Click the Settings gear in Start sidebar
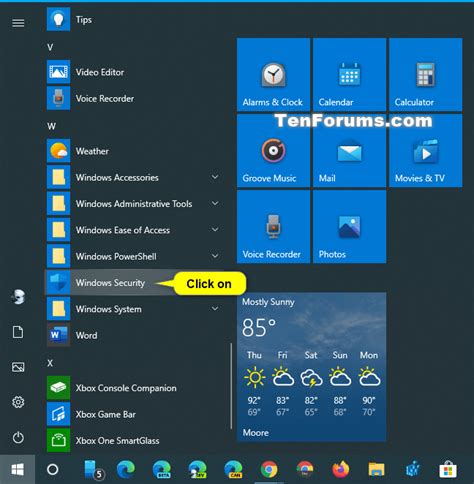Screen dimensions: 474x484 click(x=18, y=402)
